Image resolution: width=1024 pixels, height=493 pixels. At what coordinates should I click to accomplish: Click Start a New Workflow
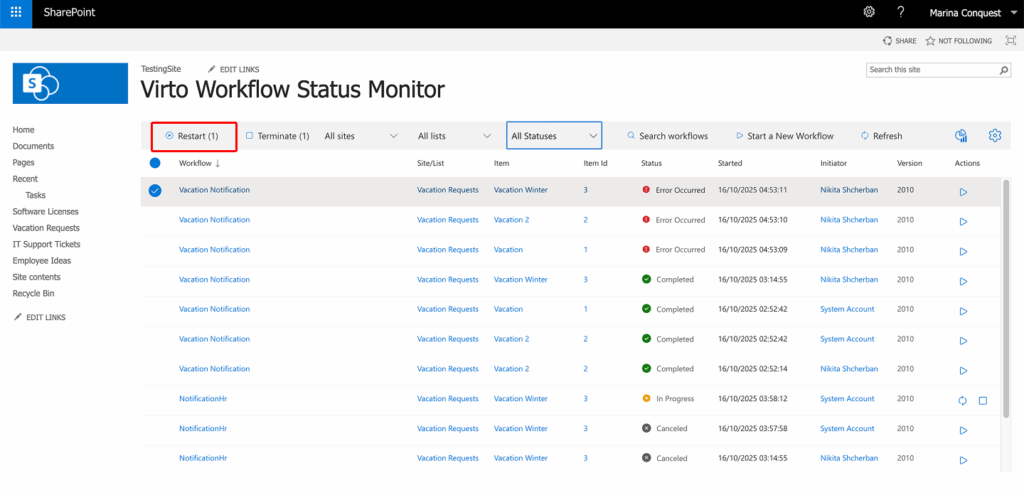tap(785, 136)
